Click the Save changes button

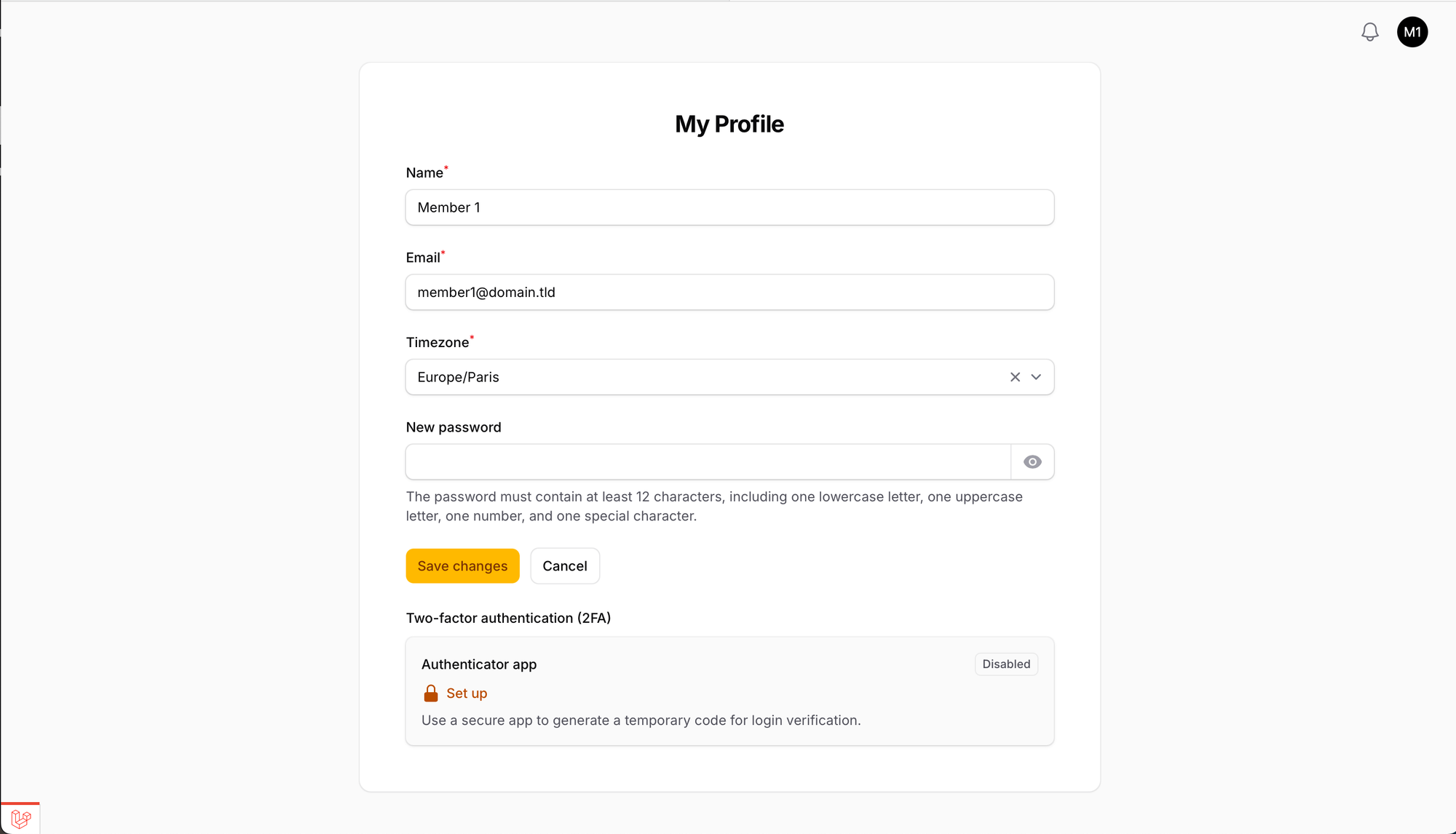462,565
